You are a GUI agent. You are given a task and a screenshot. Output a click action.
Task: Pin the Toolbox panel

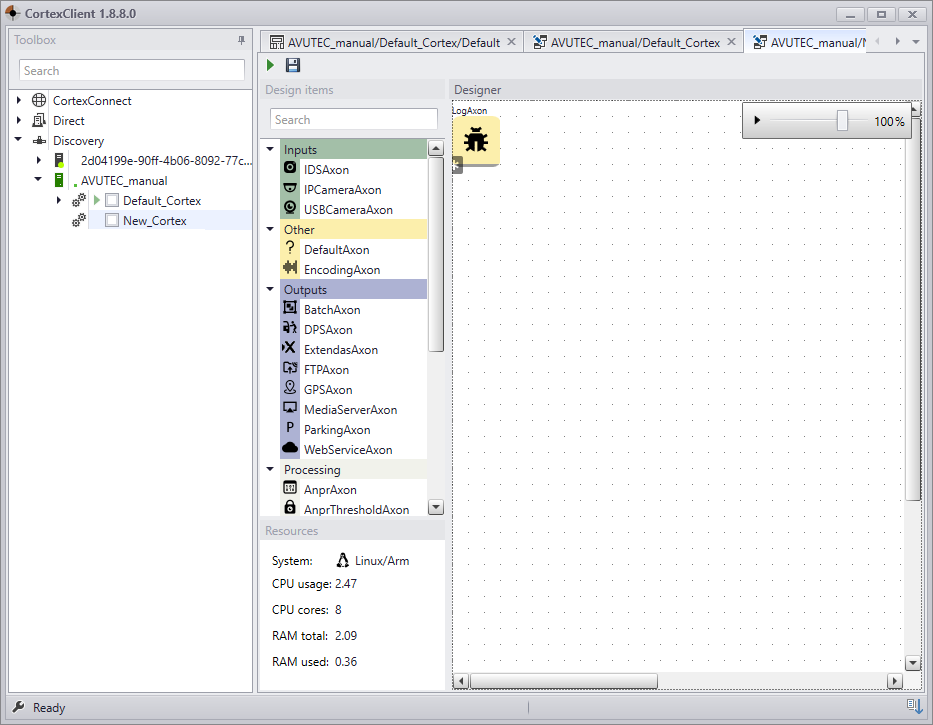241,40
